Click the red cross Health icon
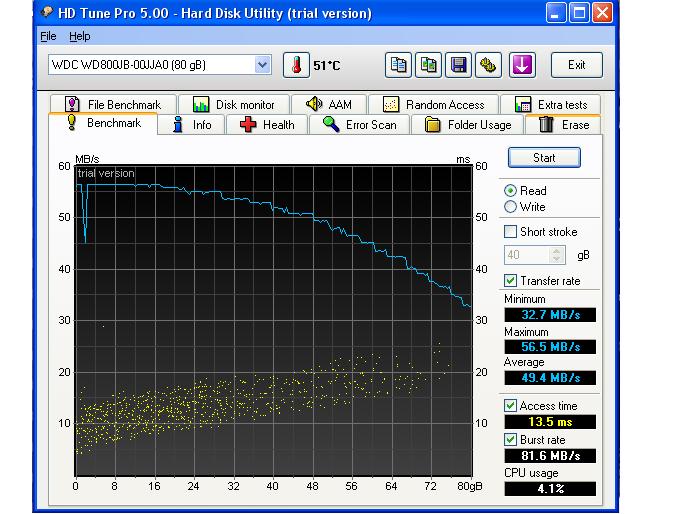Viewport: 680px width, 514px height. click(x=248, y=124)
